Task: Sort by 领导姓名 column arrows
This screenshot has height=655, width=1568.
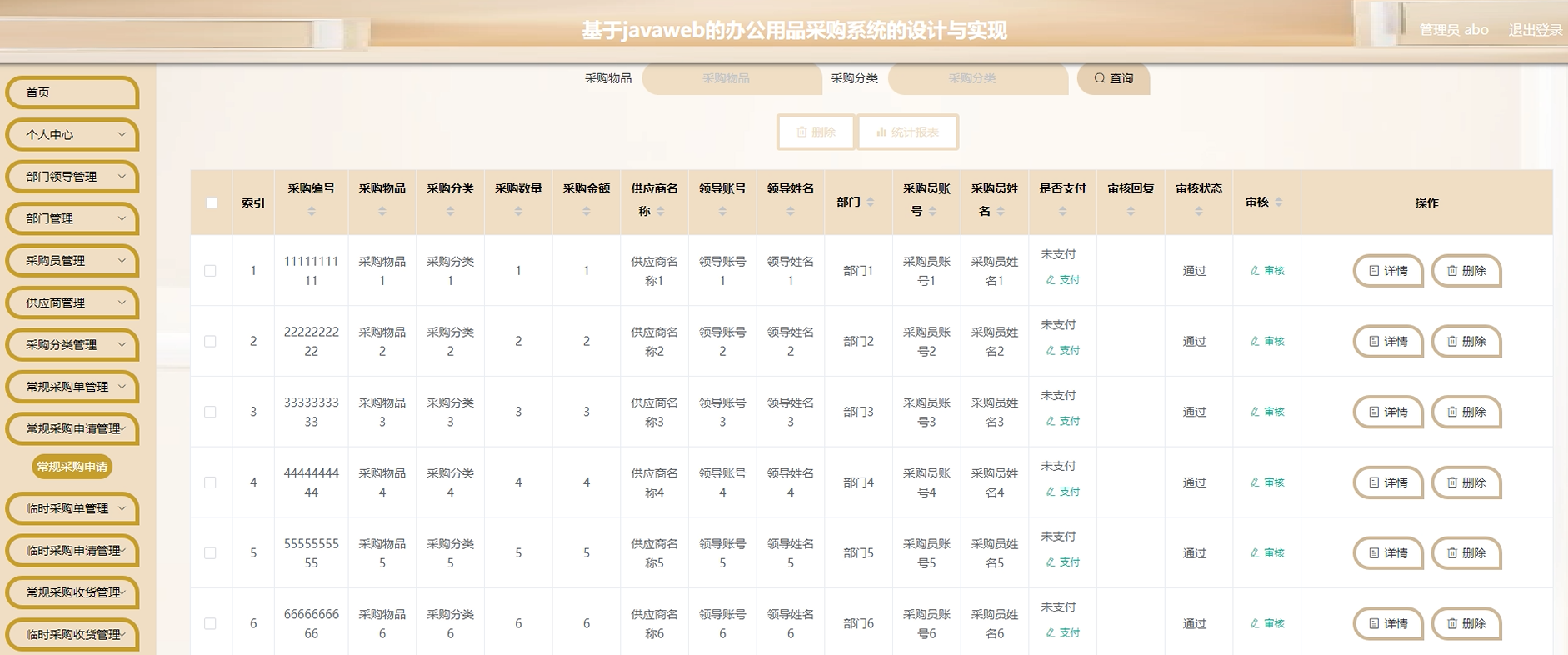Action: tap(791, 212)
